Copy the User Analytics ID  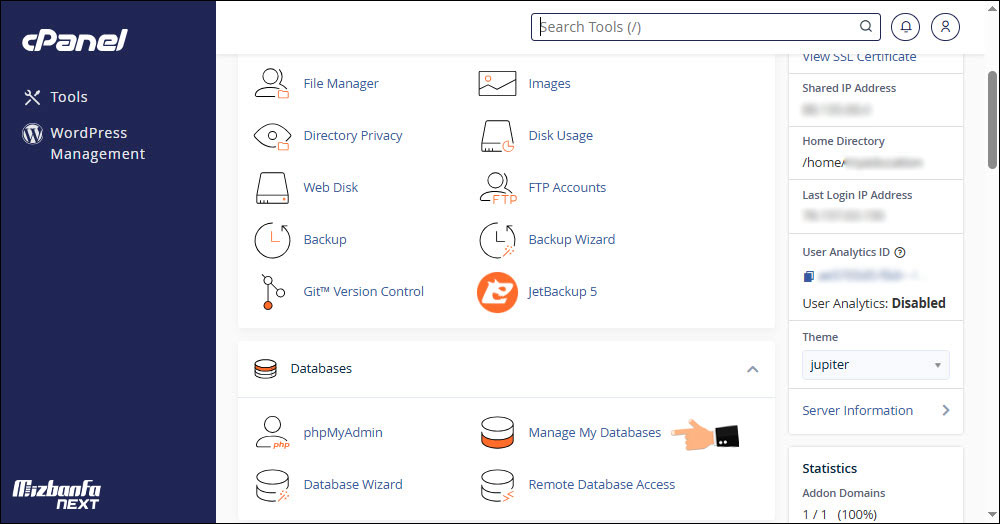808,276
